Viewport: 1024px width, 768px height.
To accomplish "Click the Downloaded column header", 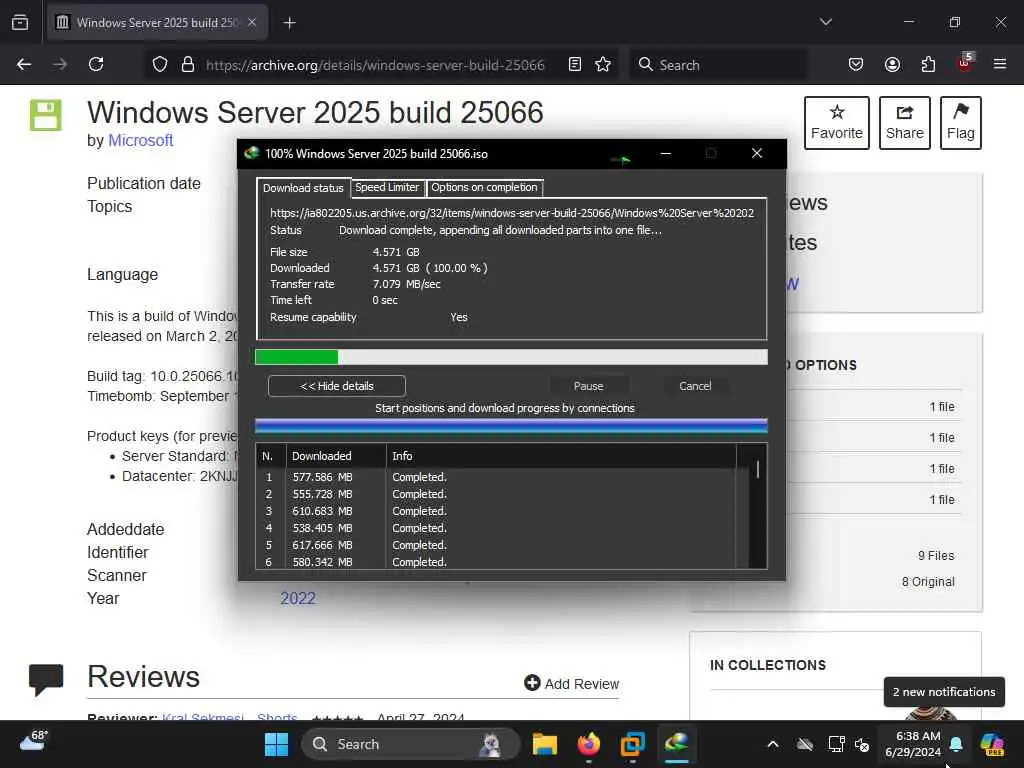I will coord(336,456).
